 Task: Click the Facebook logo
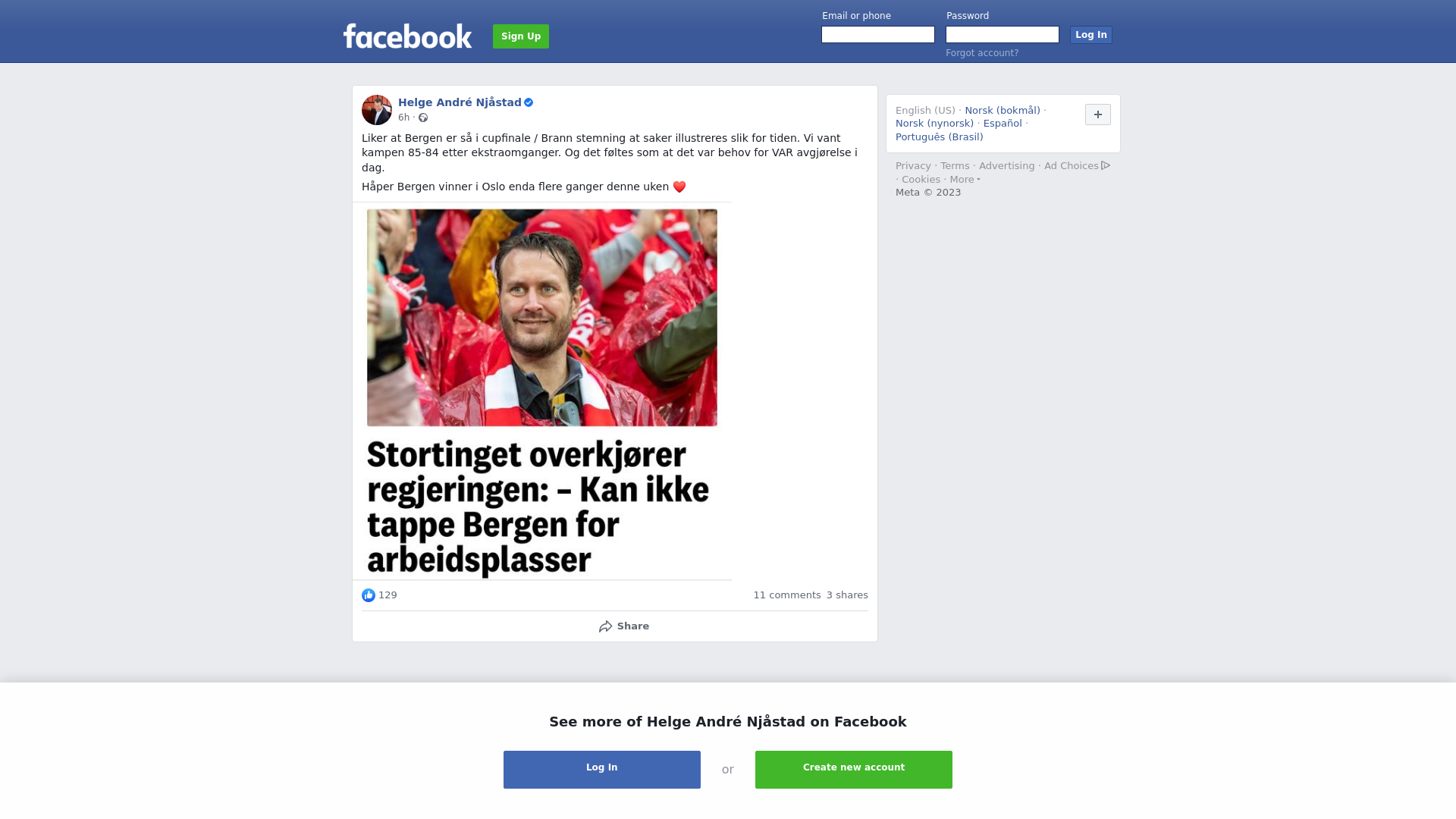click(x=407, y=36)
